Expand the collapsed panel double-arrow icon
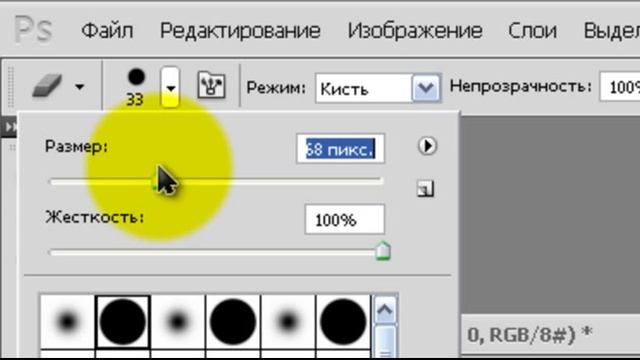 tap(9, 127)
